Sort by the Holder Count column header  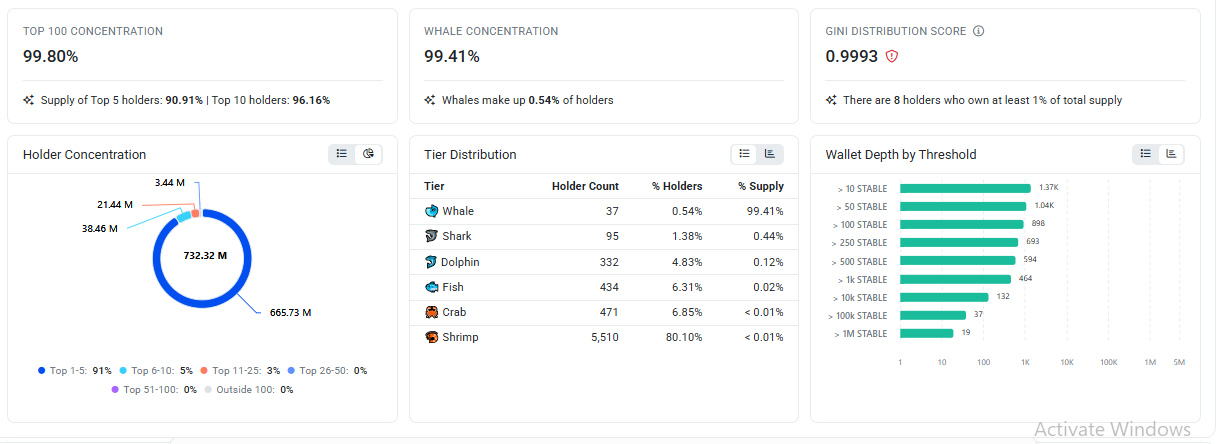click(585, 186)
